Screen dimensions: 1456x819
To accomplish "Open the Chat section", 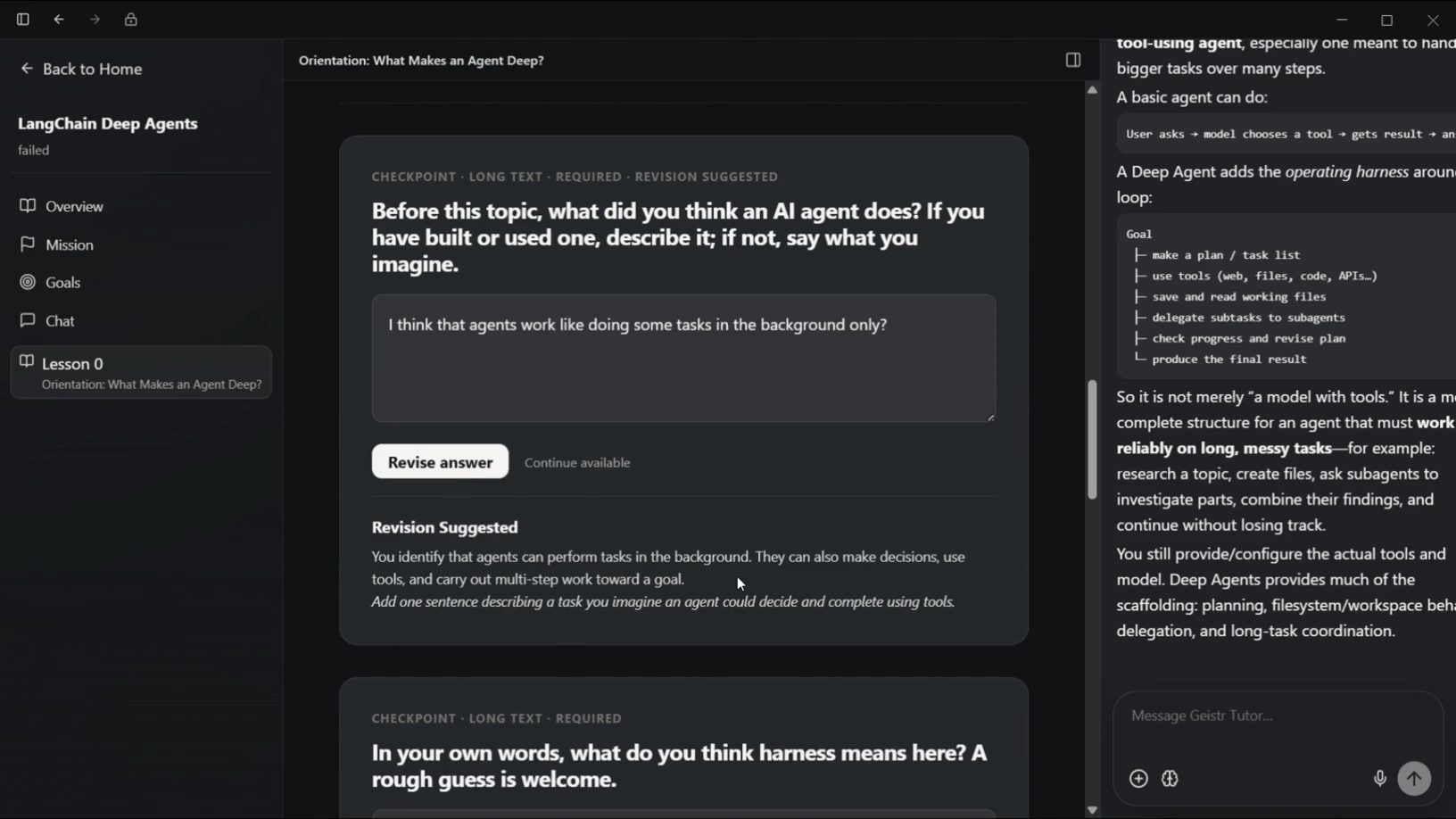I will tap(141, 320).
